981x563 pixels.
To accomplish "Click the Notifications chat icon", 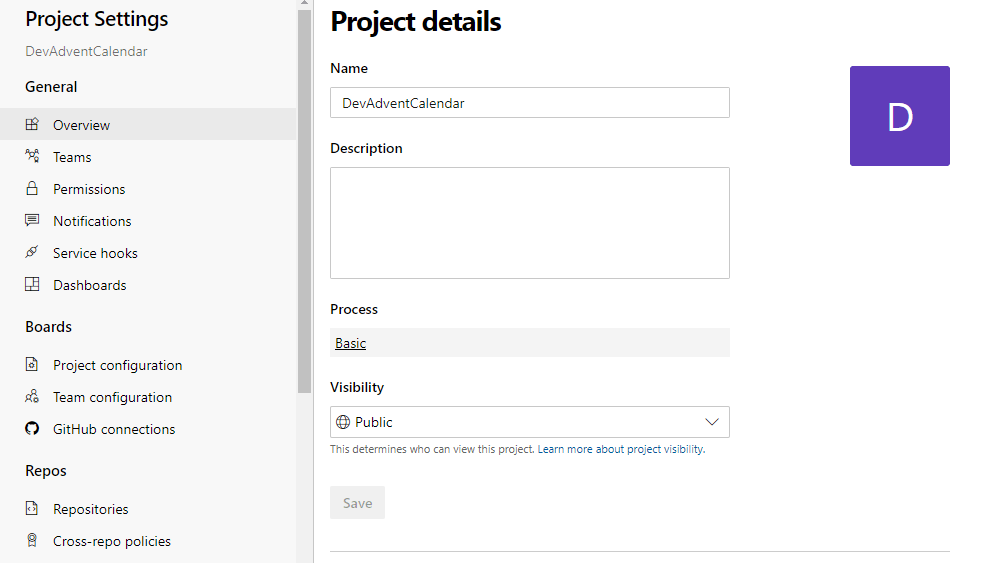I will pyautogui.click(x=32, y=221).
